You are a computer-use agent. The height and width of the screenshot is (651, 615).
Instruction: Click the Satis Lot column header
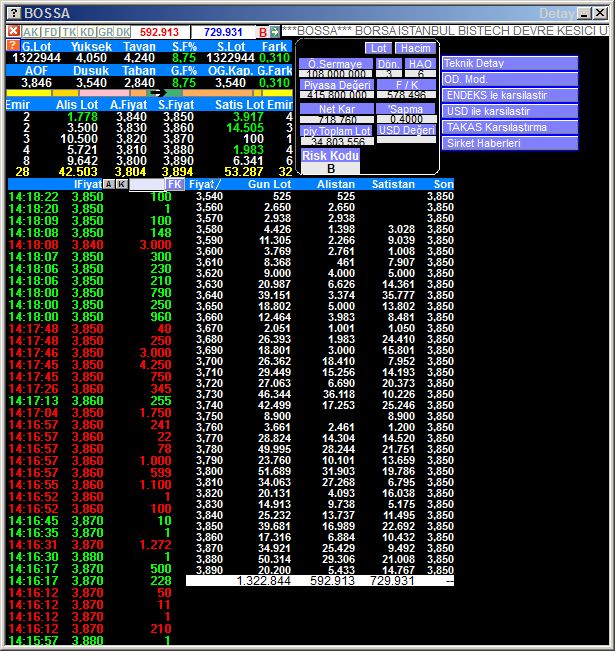click(240, 105)
